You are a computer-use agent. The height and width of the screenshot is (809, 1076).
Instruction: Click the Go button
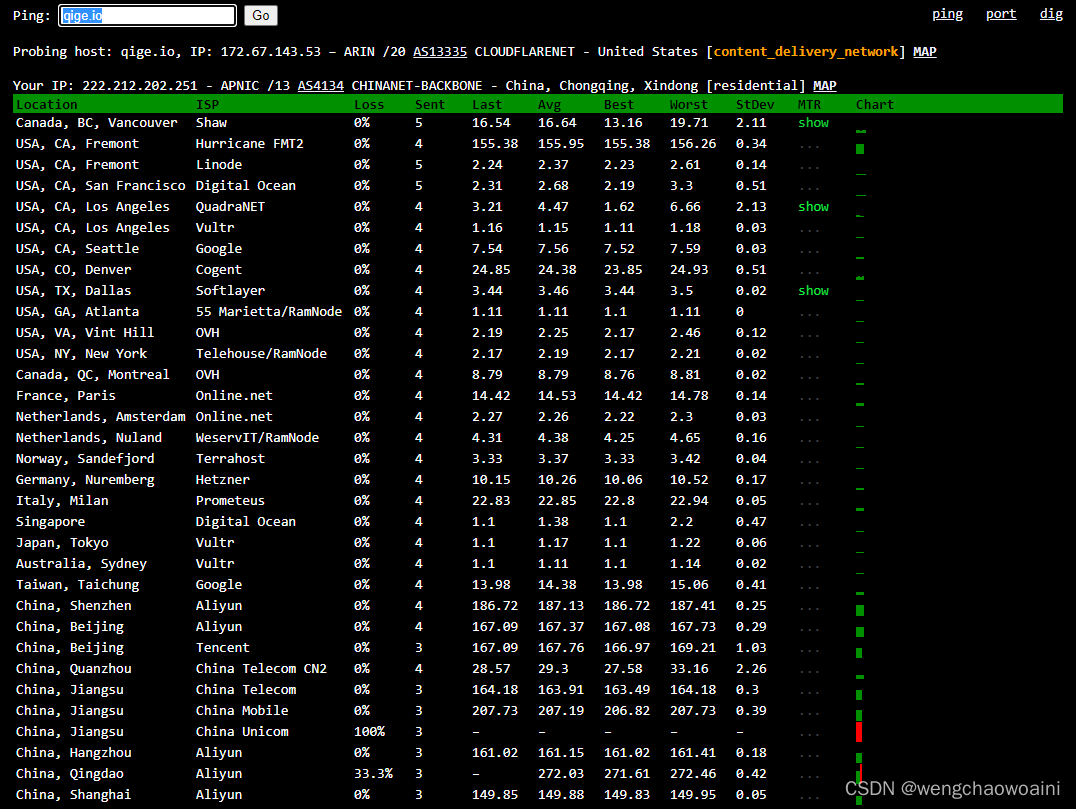261,16
